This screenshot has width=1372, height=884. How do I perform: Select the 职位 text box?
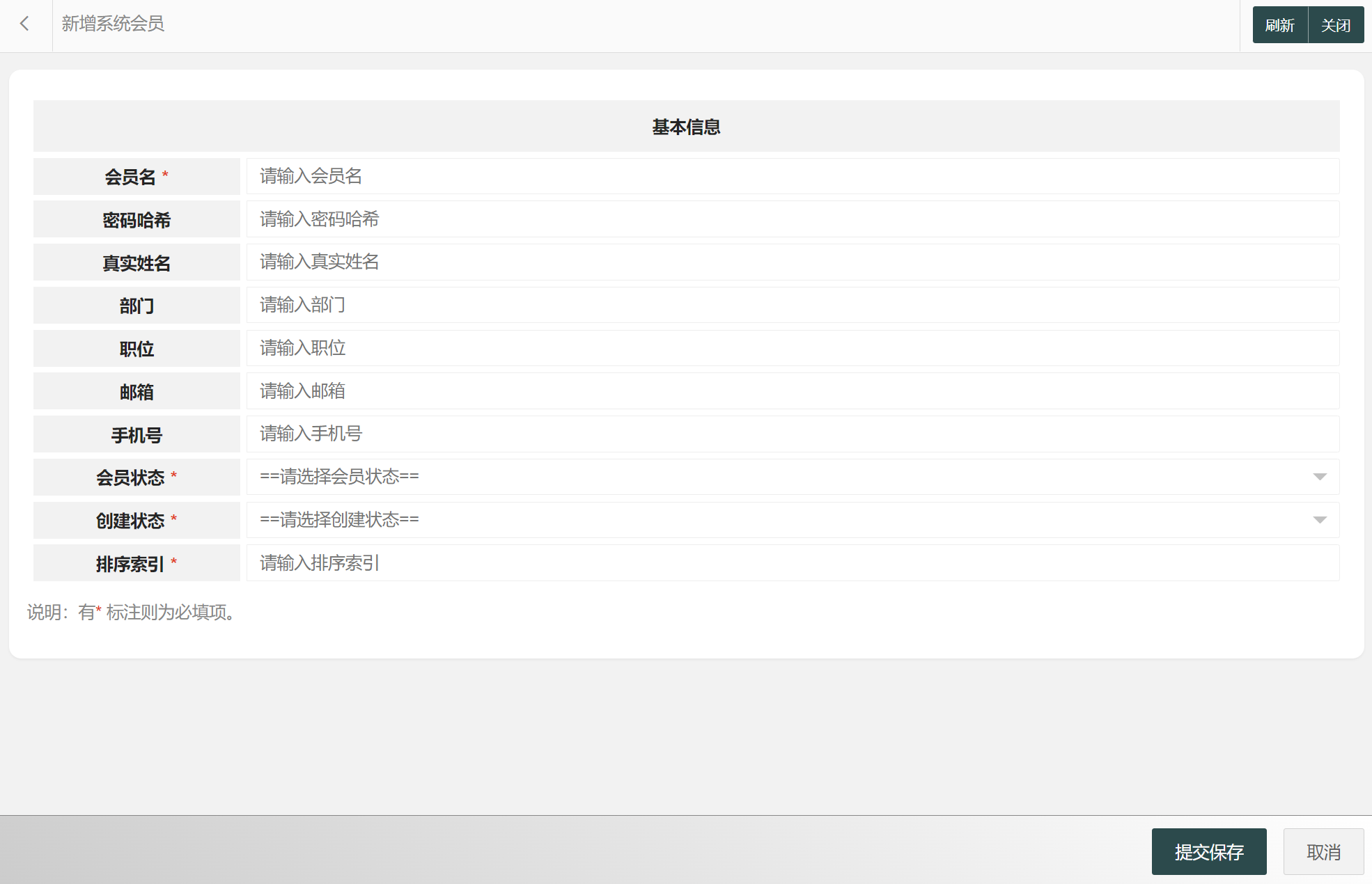coord(792,348)
